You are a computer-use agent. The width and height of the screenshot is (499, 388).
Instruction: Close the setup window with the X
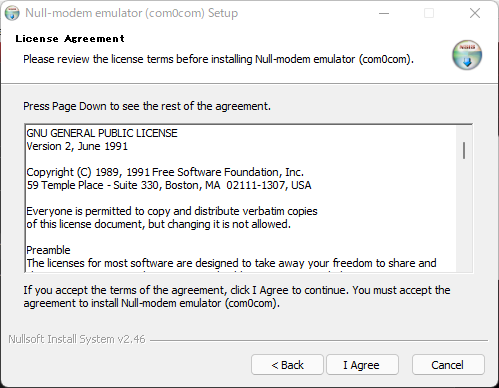coord(475,13)
